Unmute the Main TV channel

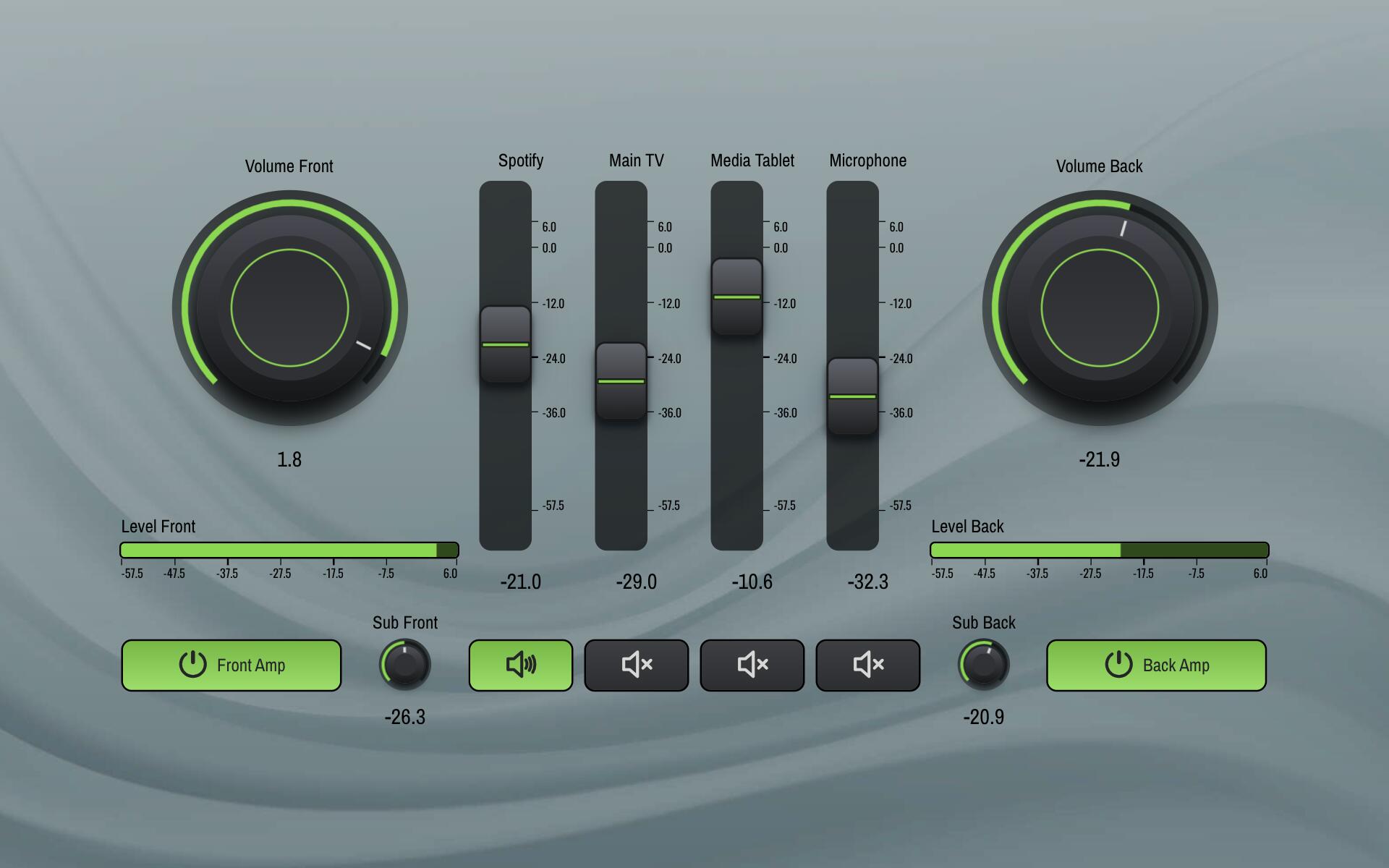coord(636,665)
